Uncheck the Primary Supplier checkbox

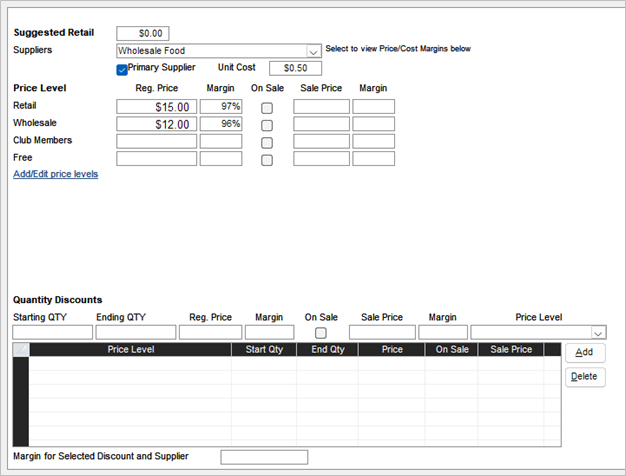tap(122, 69)
